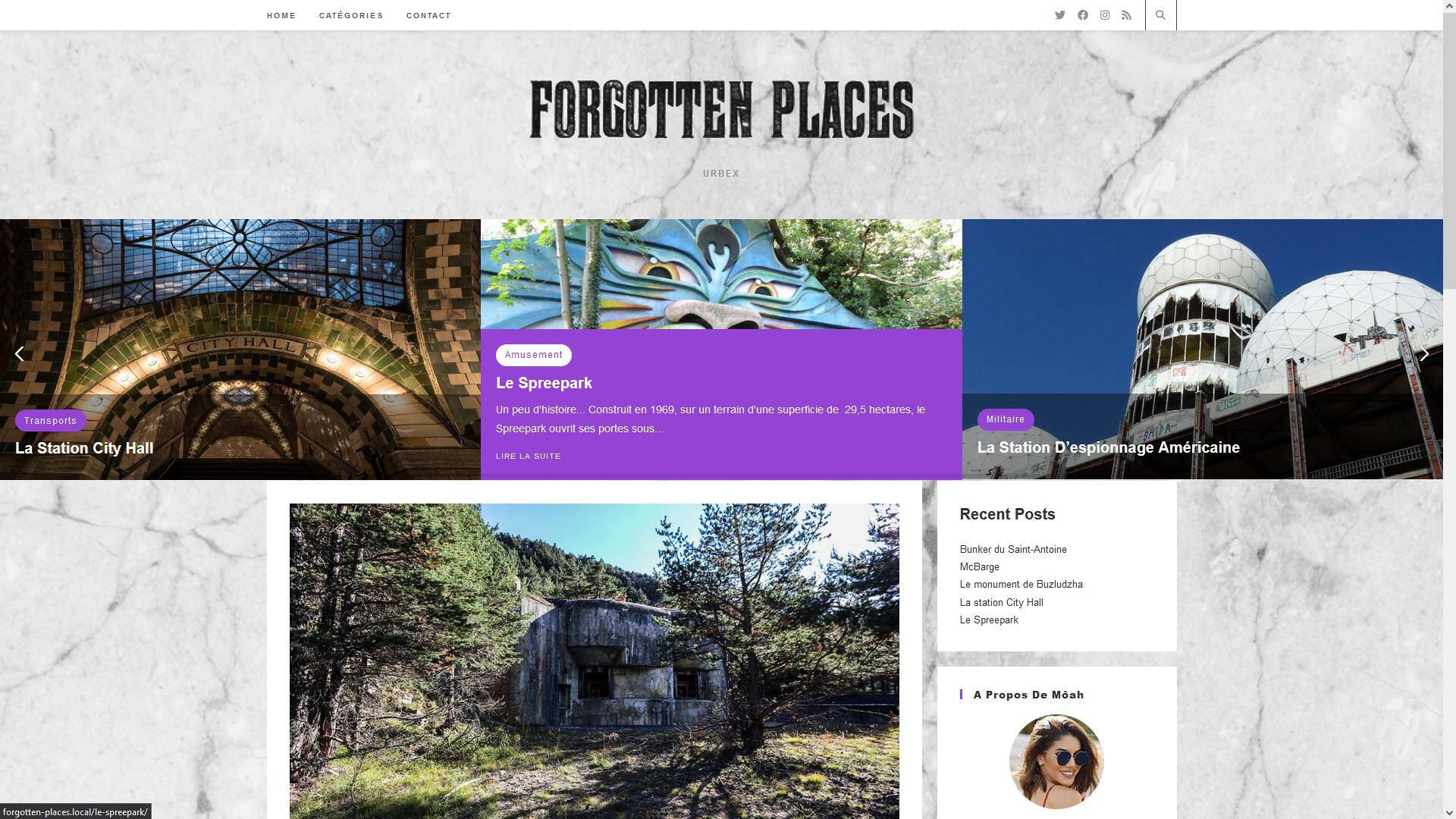Open the Catégories menu
The image size is (1456, 819).
(351, 15)
